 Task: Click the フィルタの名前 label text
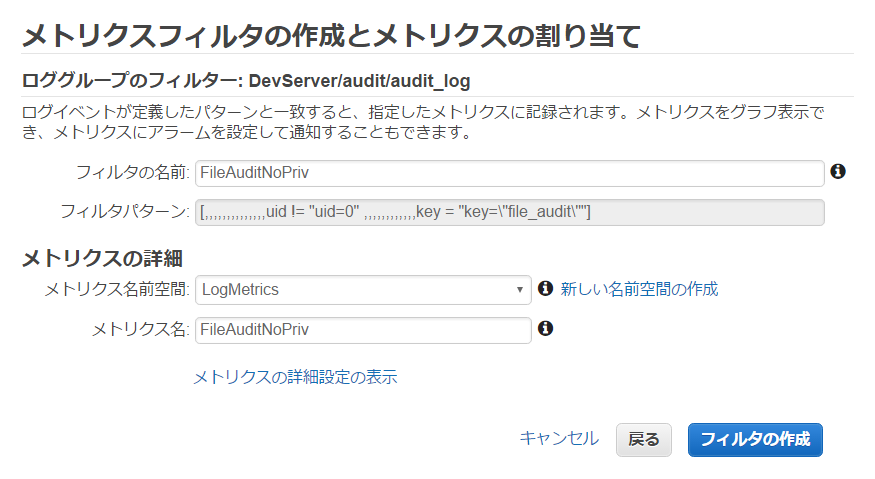(132, 173)
